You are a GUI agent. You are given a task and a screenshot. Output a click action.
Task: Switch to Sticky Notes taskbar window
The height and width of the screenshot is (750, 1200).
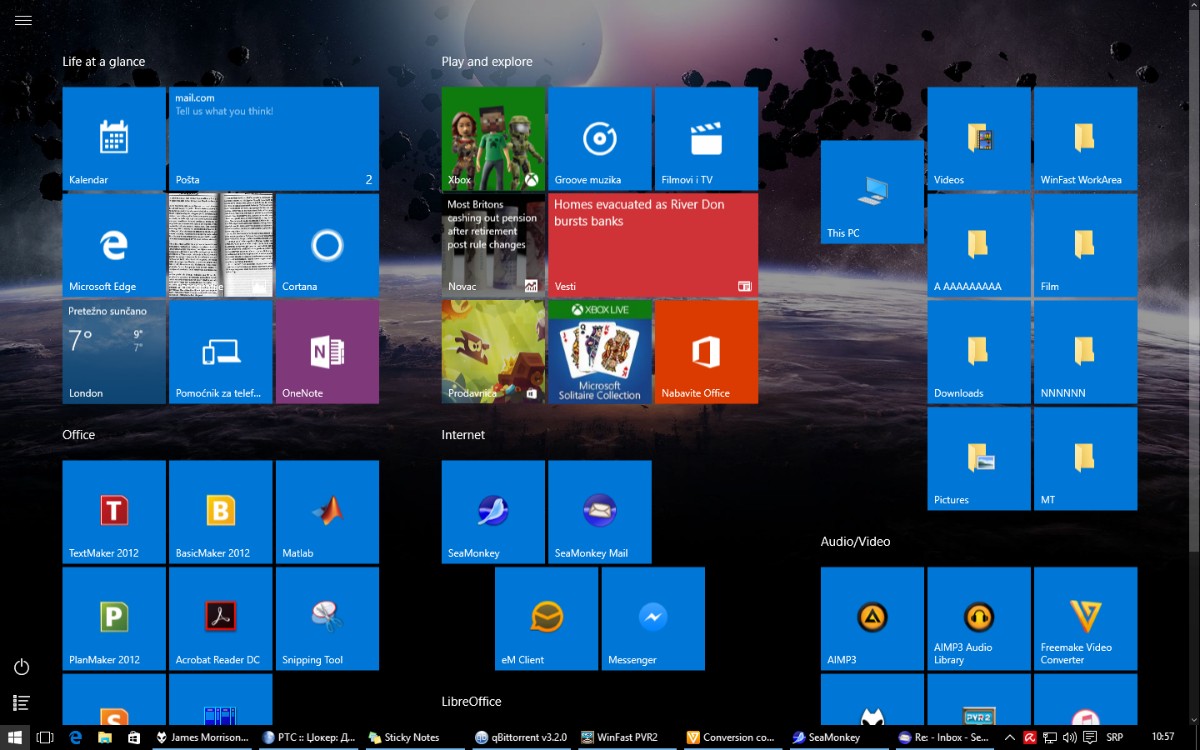coord(404,737)
